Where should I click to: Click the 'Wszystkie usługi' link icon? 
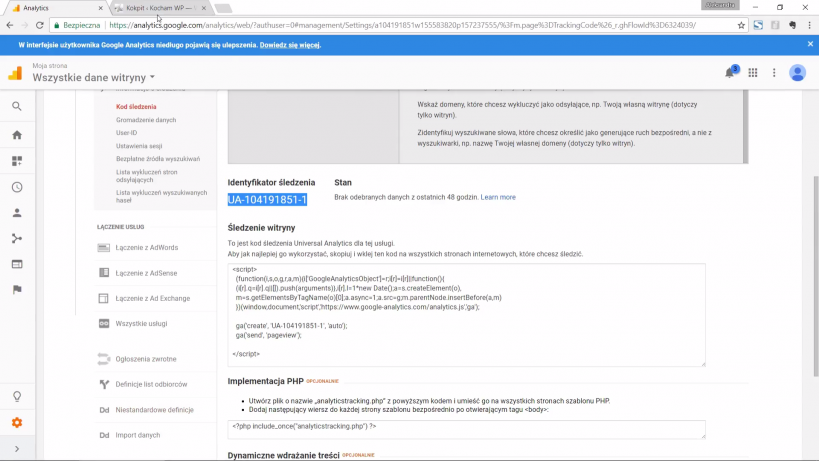point(103,324)
